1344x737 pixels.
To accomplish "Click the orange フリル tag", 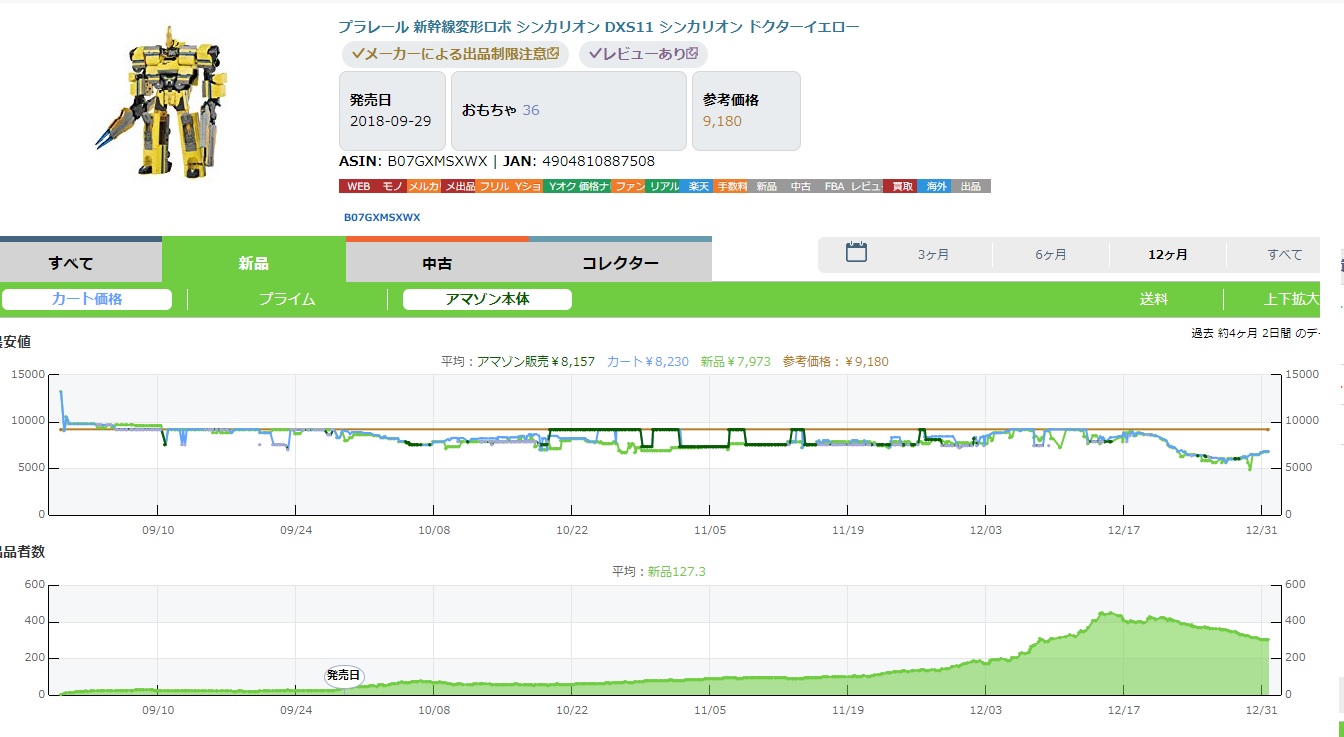I will click(x=493, y=187).
